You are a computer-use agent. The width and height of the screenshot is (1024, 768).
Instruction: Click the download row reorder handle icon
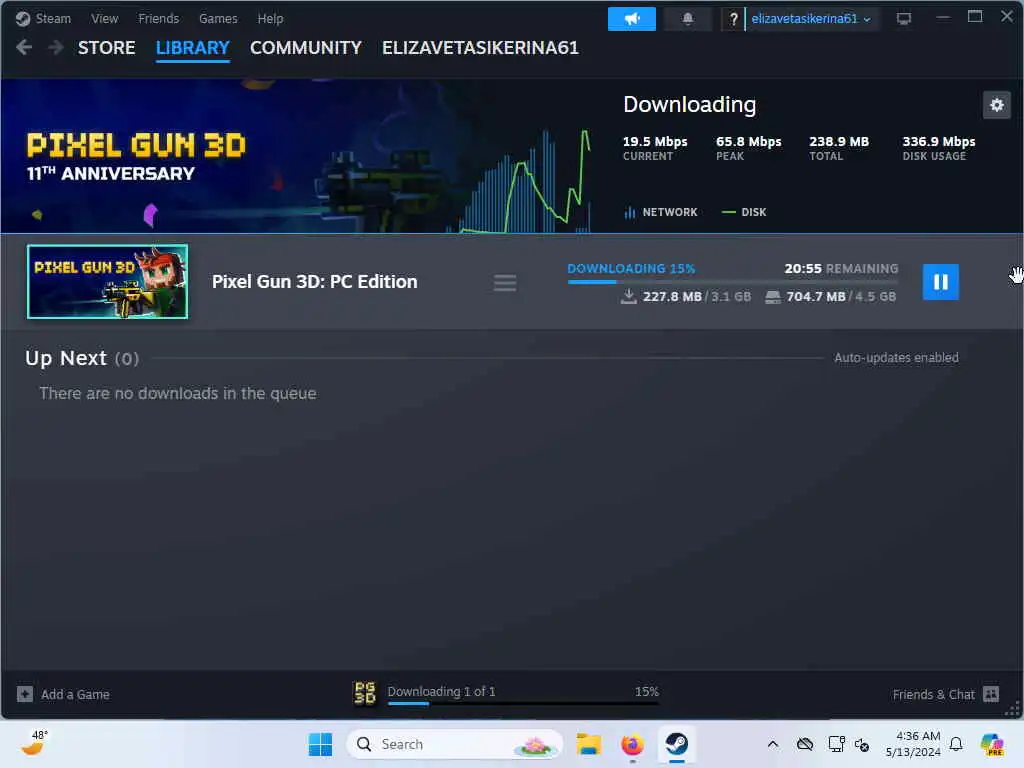coord(505,283)
